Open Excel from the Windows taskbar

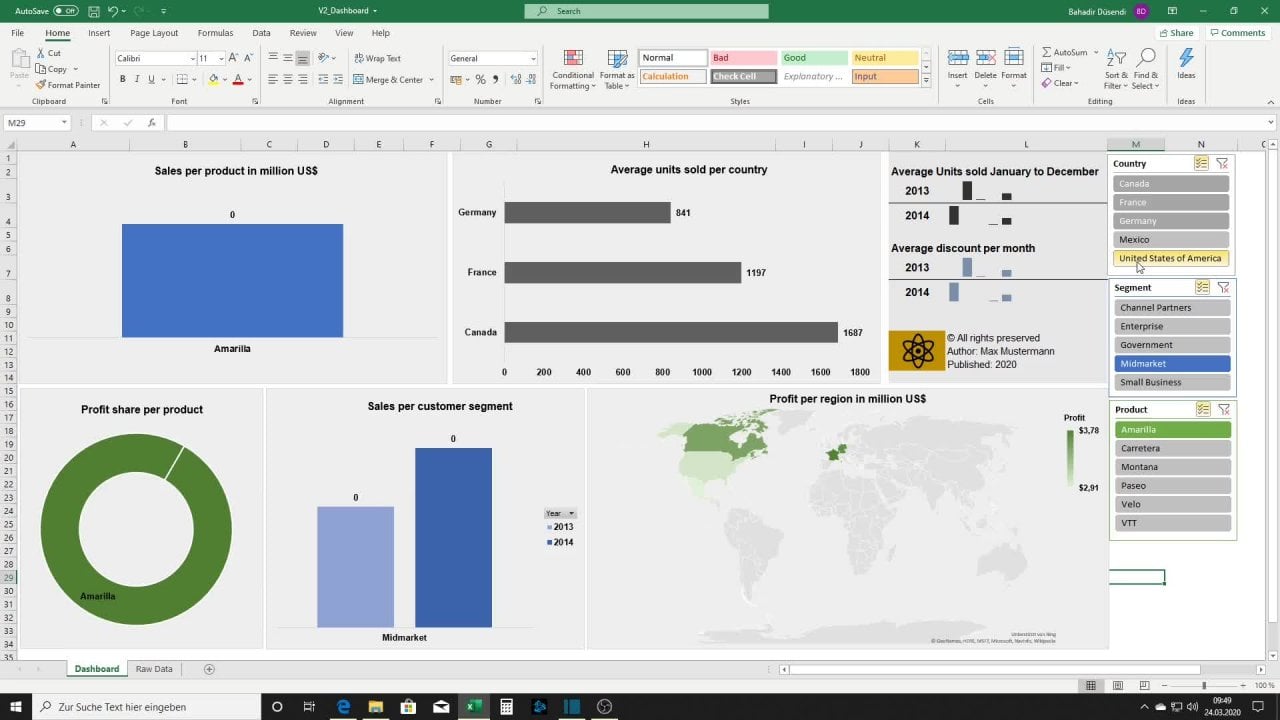(x=472, y=707)
